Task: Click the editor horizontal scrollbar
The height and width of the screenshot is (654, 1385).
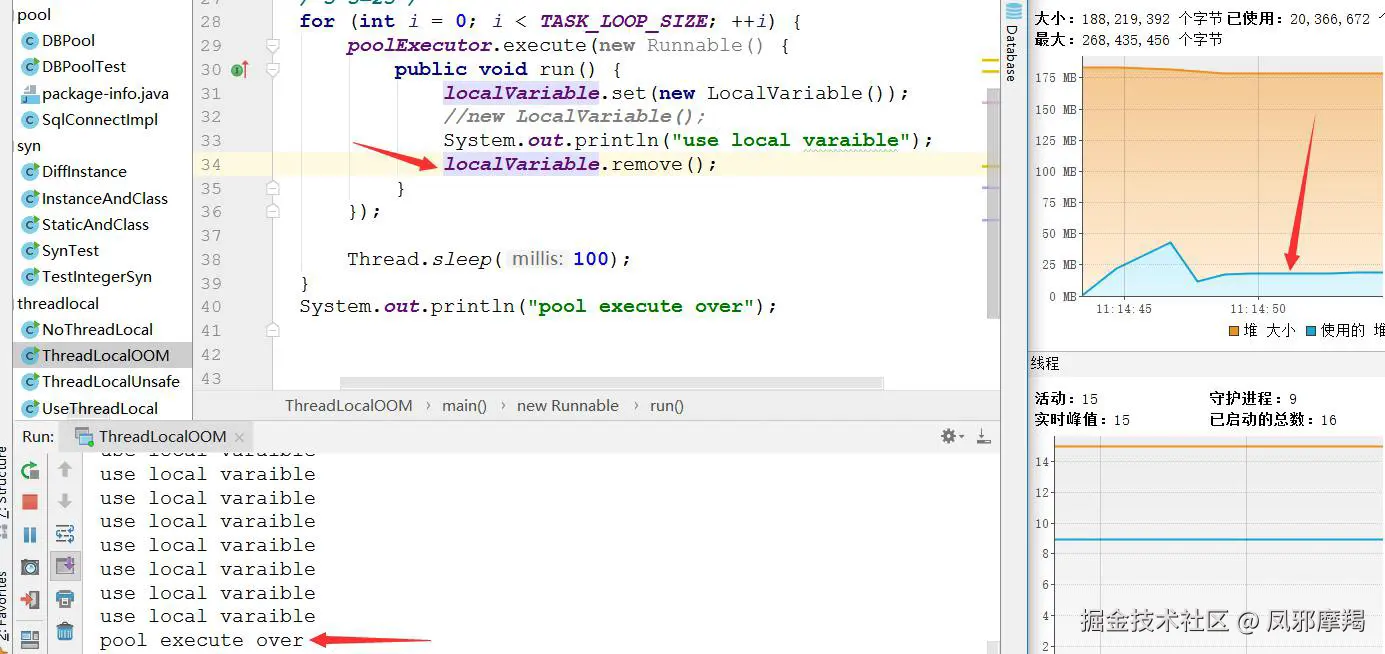Action: click(611, 383)
